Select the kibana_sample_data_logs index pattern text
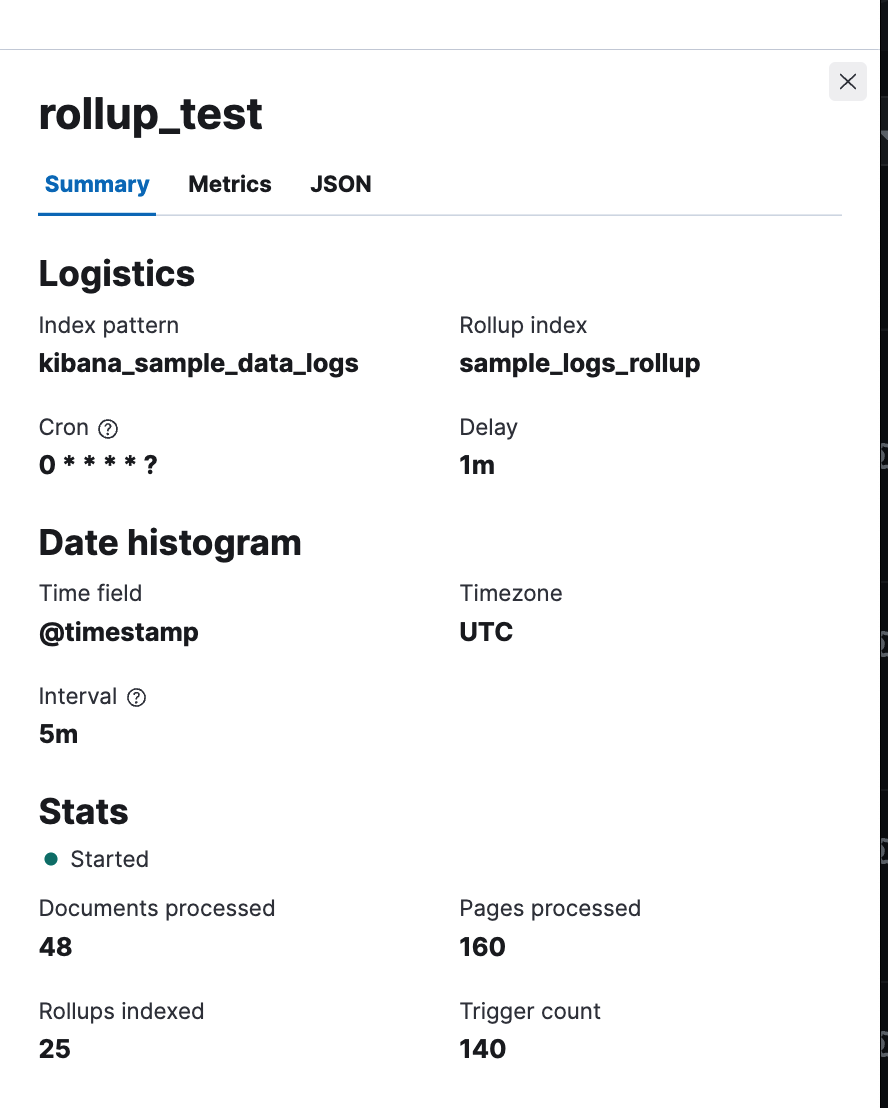 click(x=198, y=363)
